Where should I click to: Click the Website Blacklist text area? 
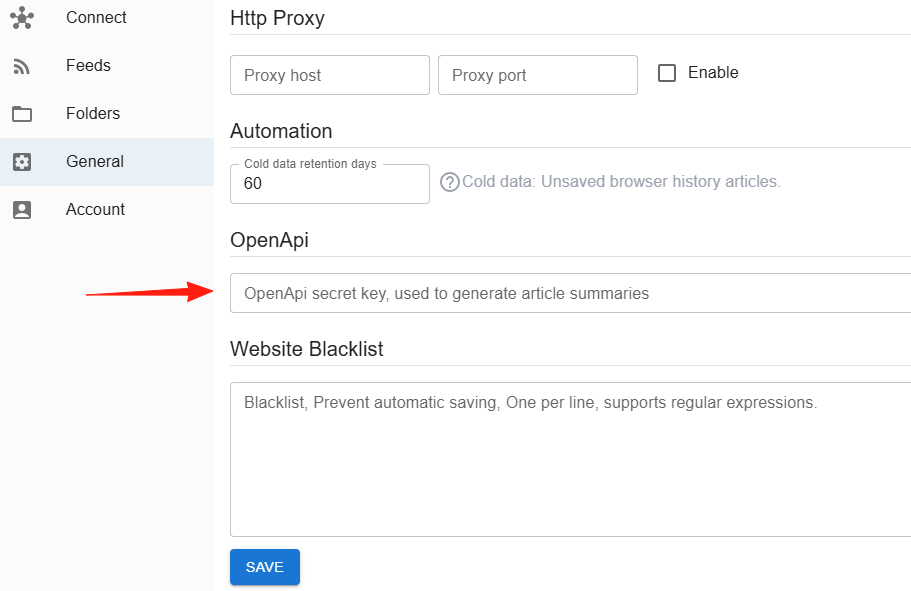pyautogui.click(x=571, y=459)
